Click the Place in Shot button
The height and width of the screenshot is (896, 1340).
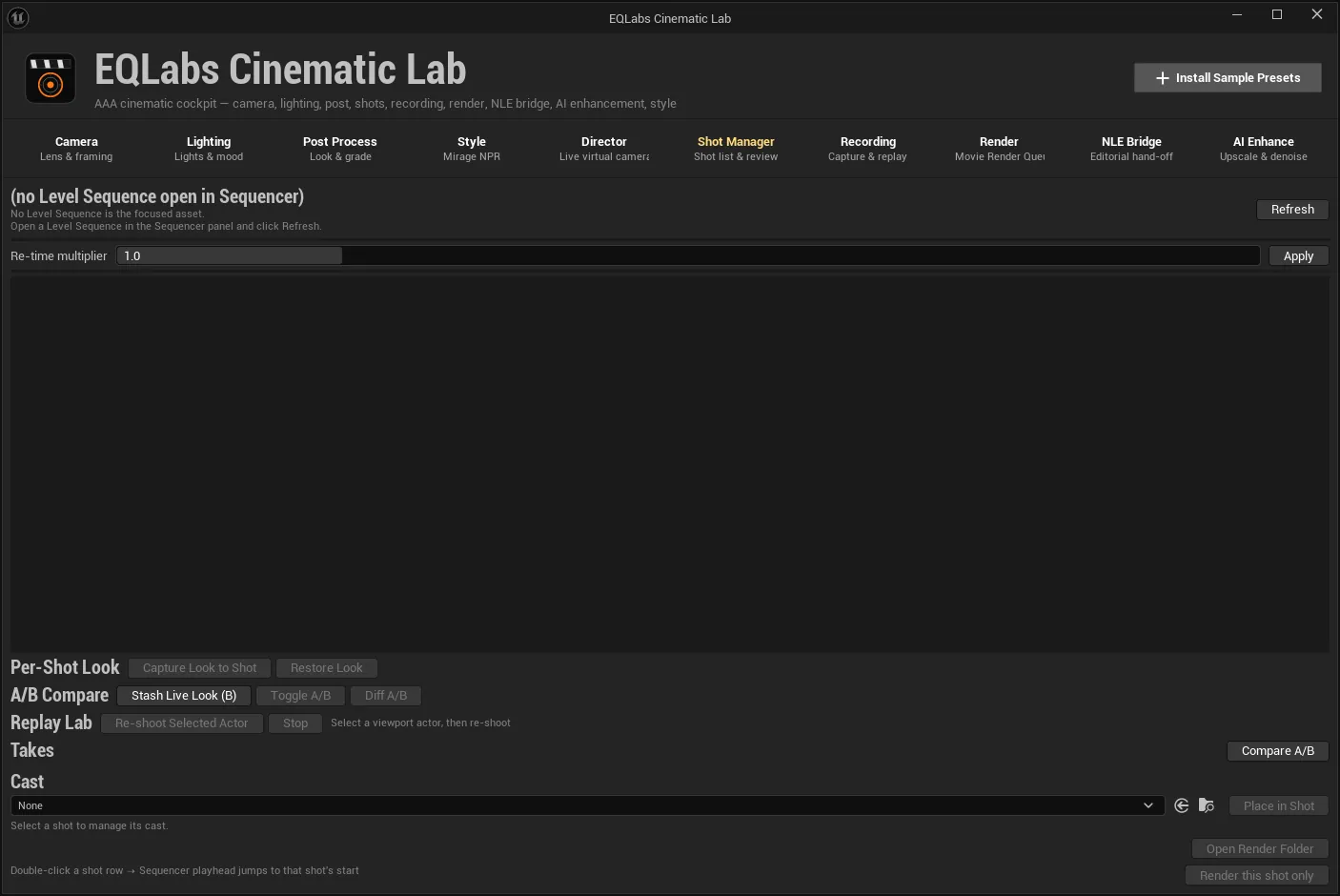tap(1278, 806)
